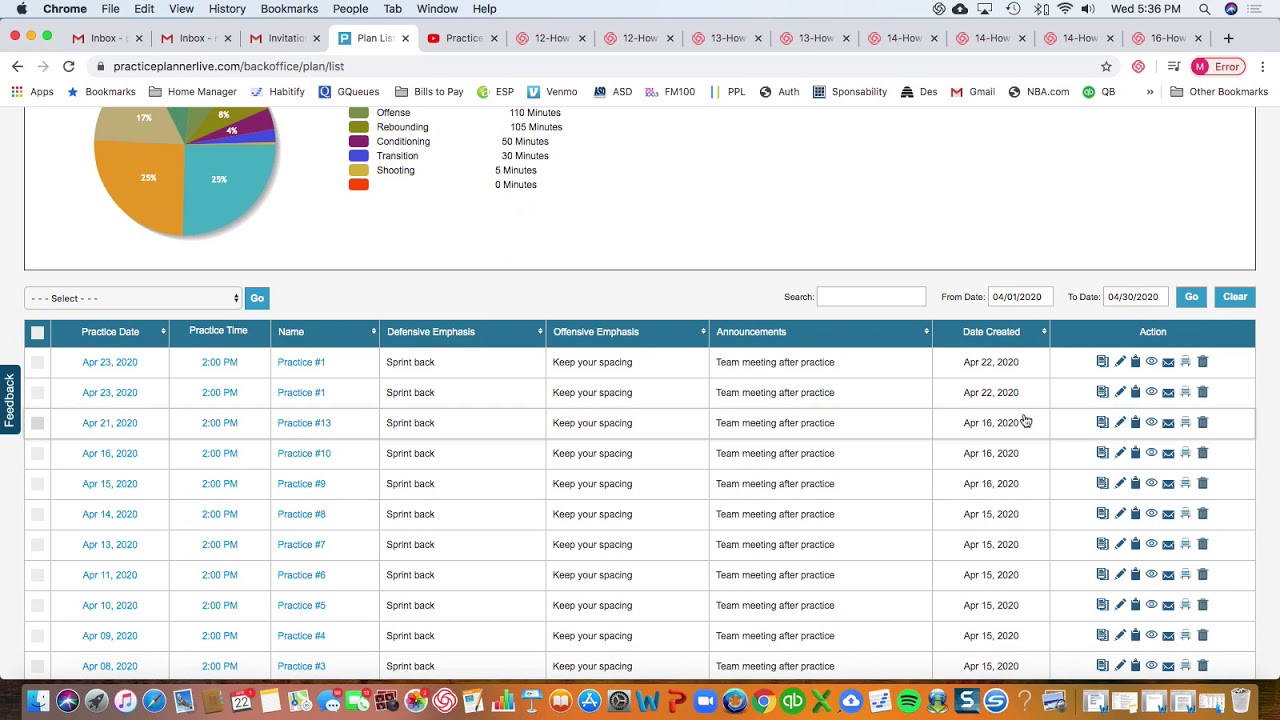
Task: Open the Practice #13 link
Action: pos(304,423)
